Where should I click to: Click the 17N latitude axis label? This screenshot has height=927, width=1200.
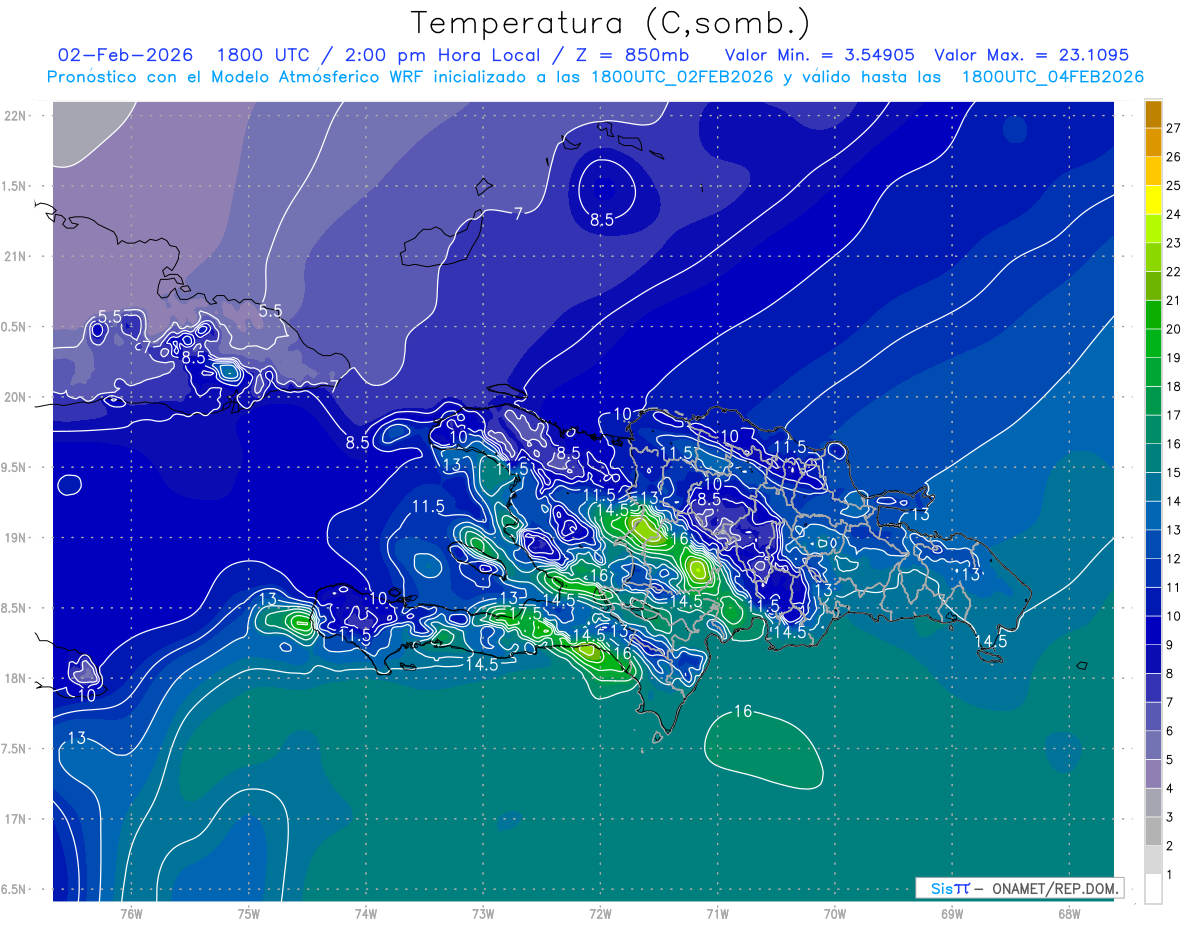15,820
